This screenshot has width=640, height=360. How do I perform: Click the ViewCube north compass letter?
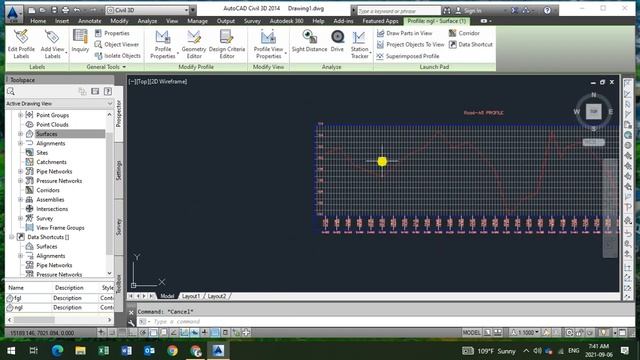coord(593,95)
